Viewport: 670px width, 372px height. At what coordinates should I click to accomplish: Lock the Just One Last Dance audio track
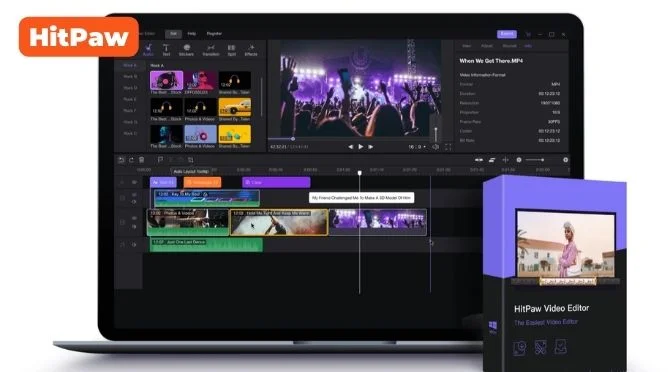(123, 245)
